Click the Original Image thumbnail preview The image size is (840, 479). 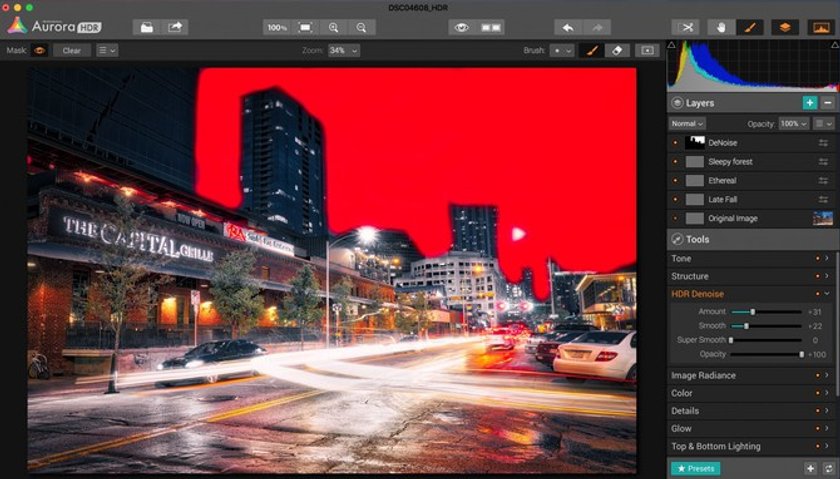[823, 218]
